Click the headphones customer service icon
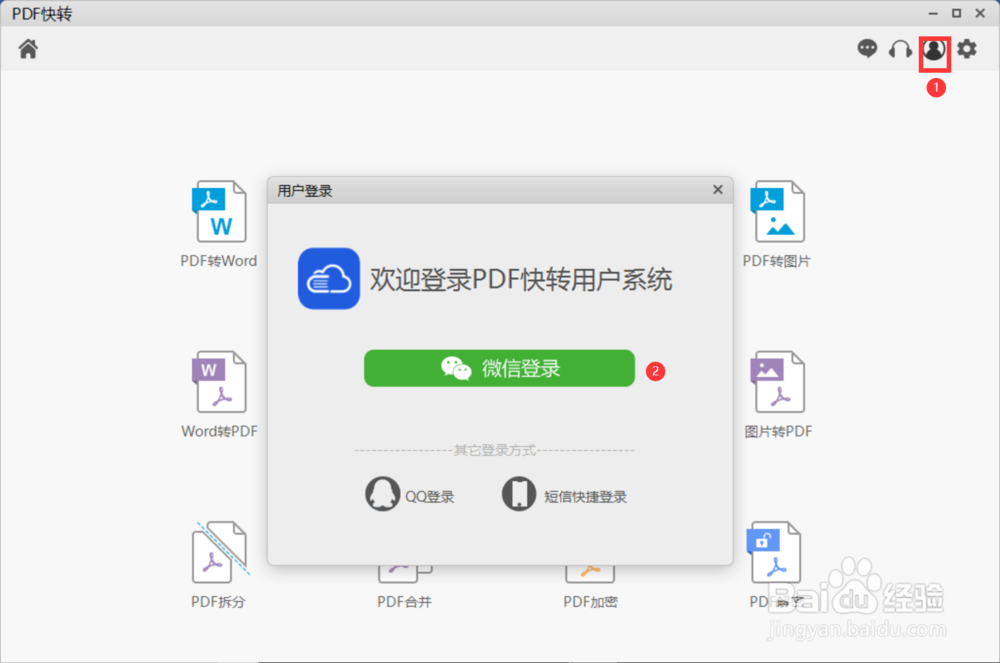 tap(899, 48)
